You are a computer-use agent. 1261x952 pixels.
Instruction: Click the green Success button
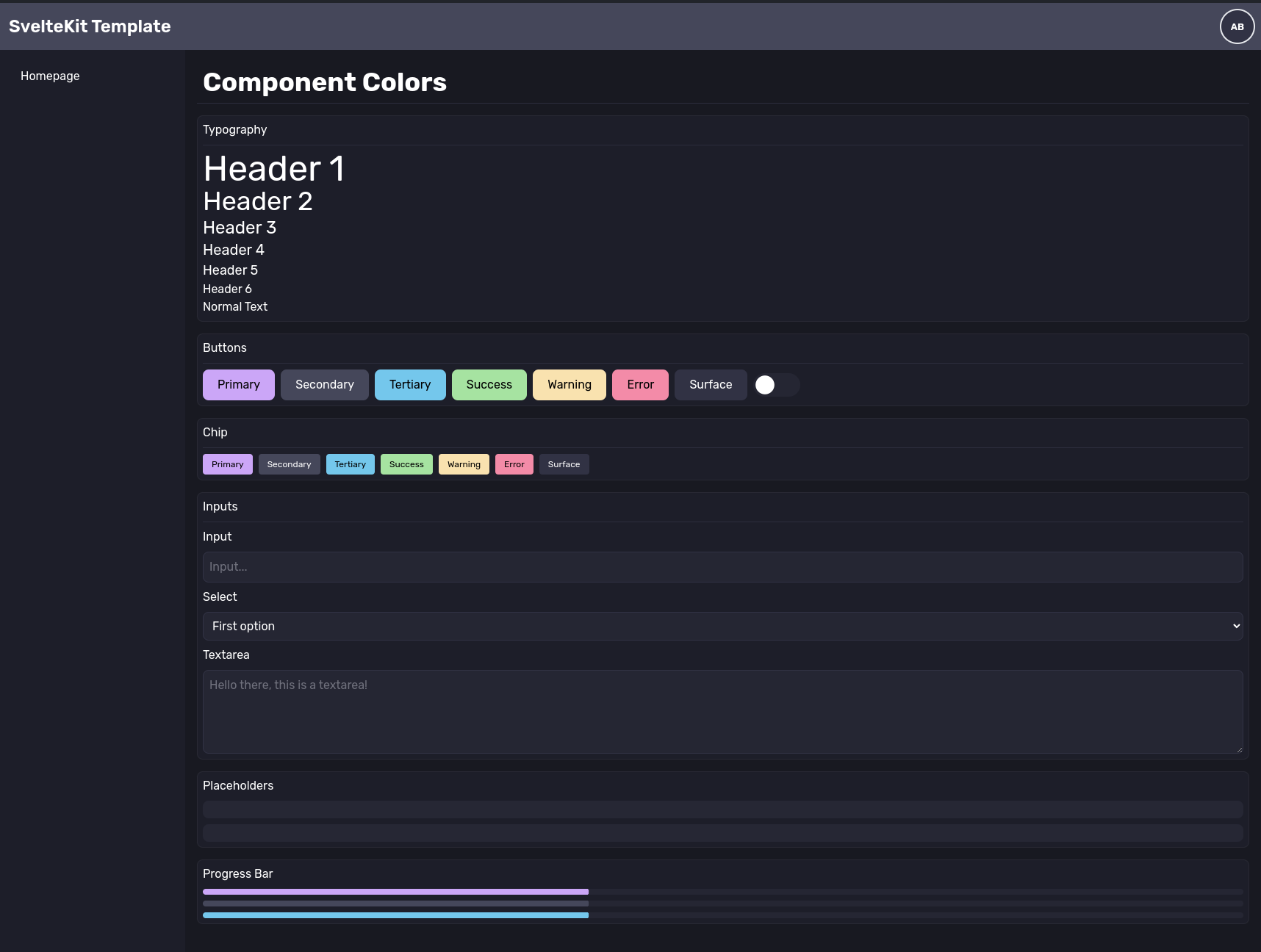pos(489,385)
